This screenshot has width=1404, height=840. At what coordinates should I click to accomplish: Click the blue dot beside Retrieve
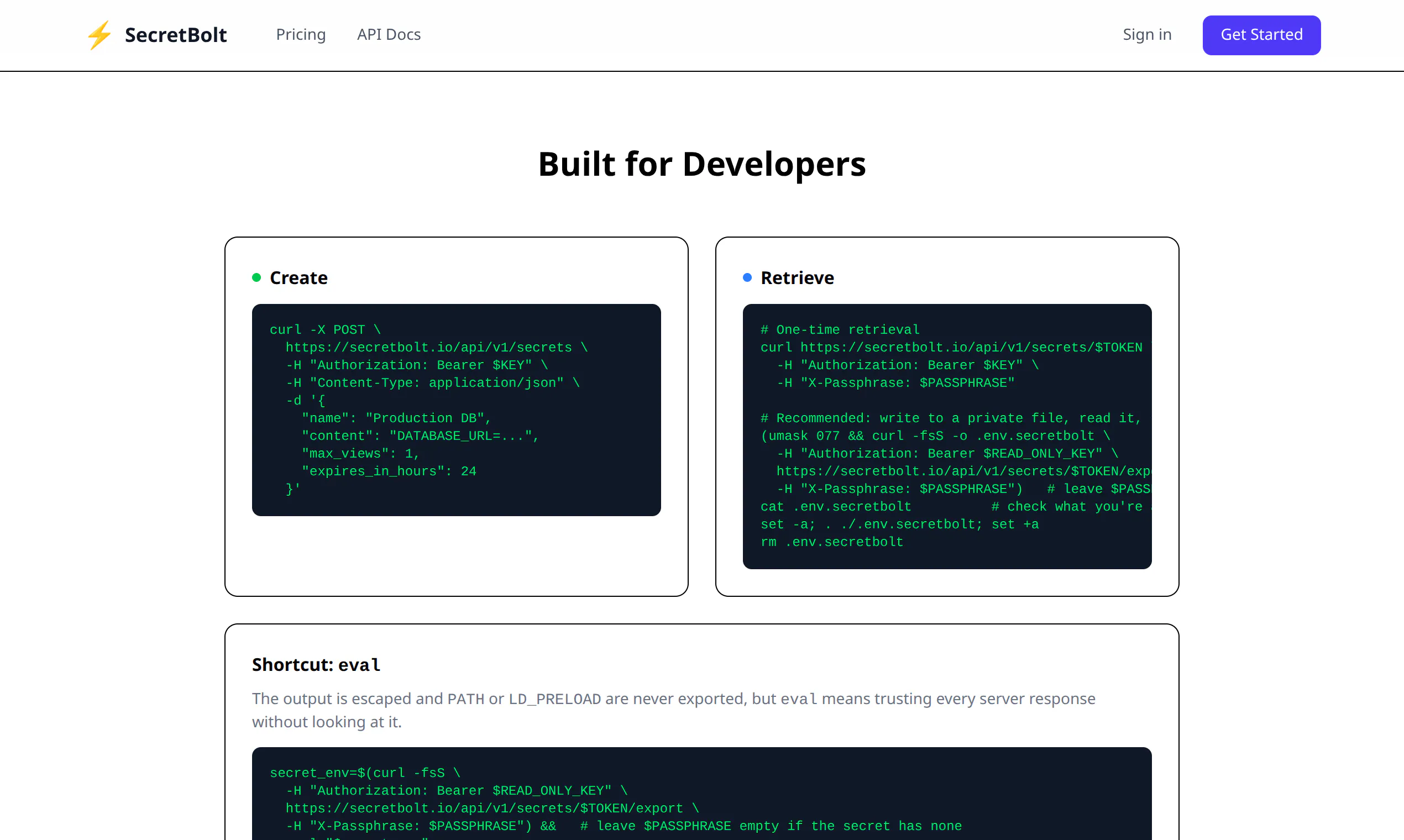point(747,277)
